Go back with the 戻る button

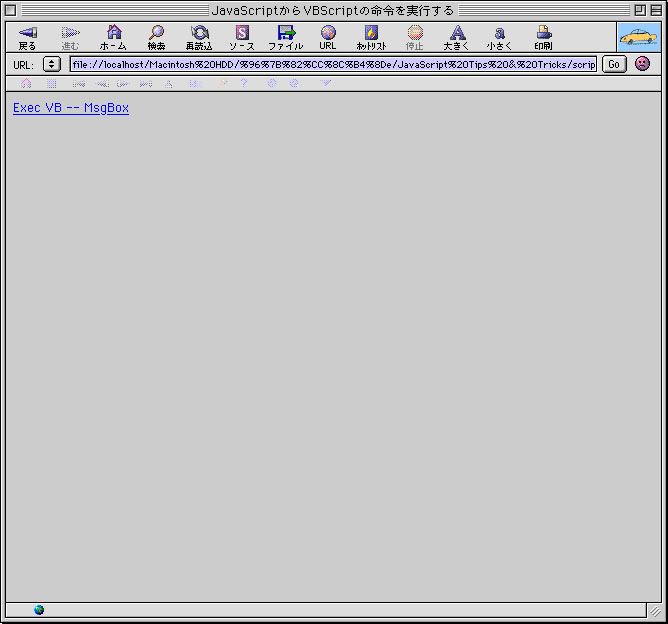(27, 38)
